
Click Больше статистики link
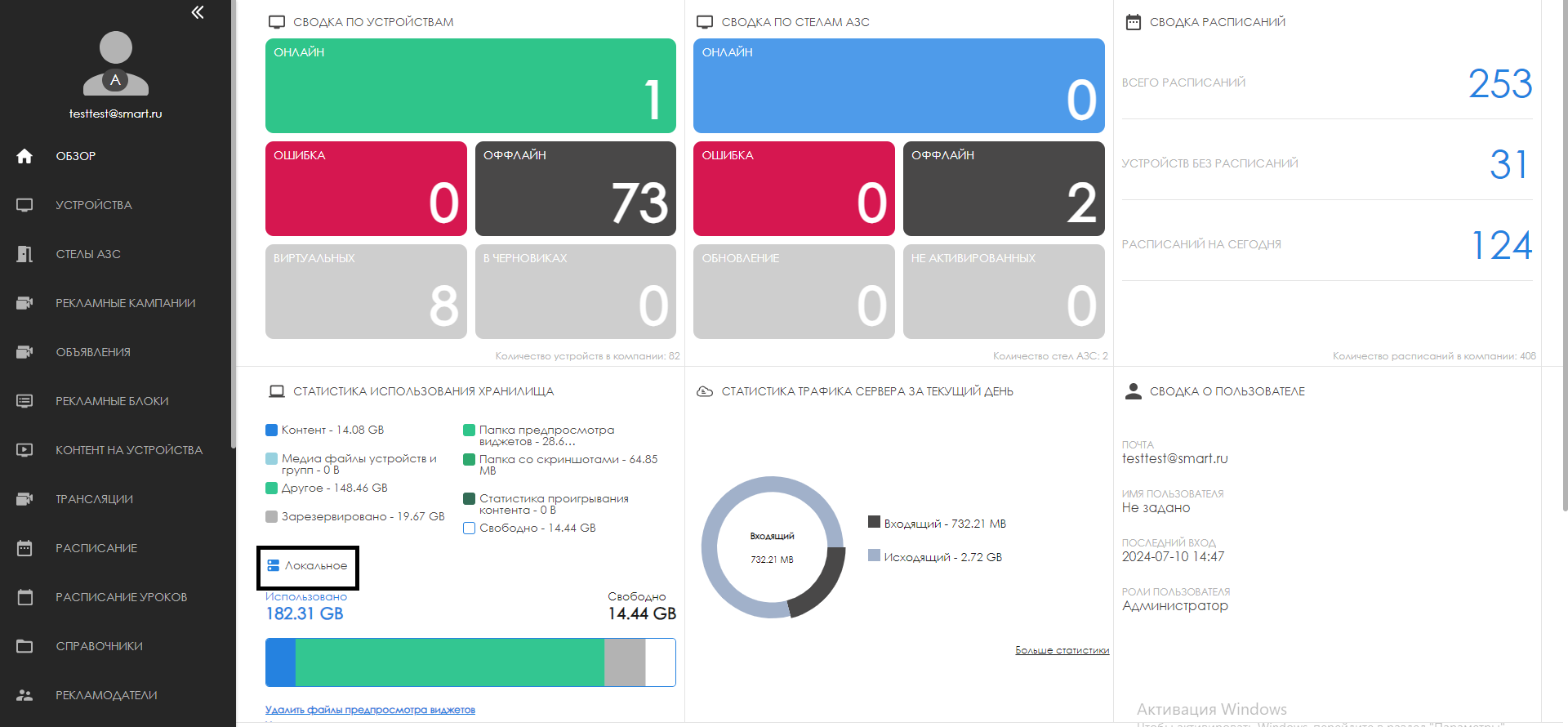pyautogui.click(x=1062, y=650)
